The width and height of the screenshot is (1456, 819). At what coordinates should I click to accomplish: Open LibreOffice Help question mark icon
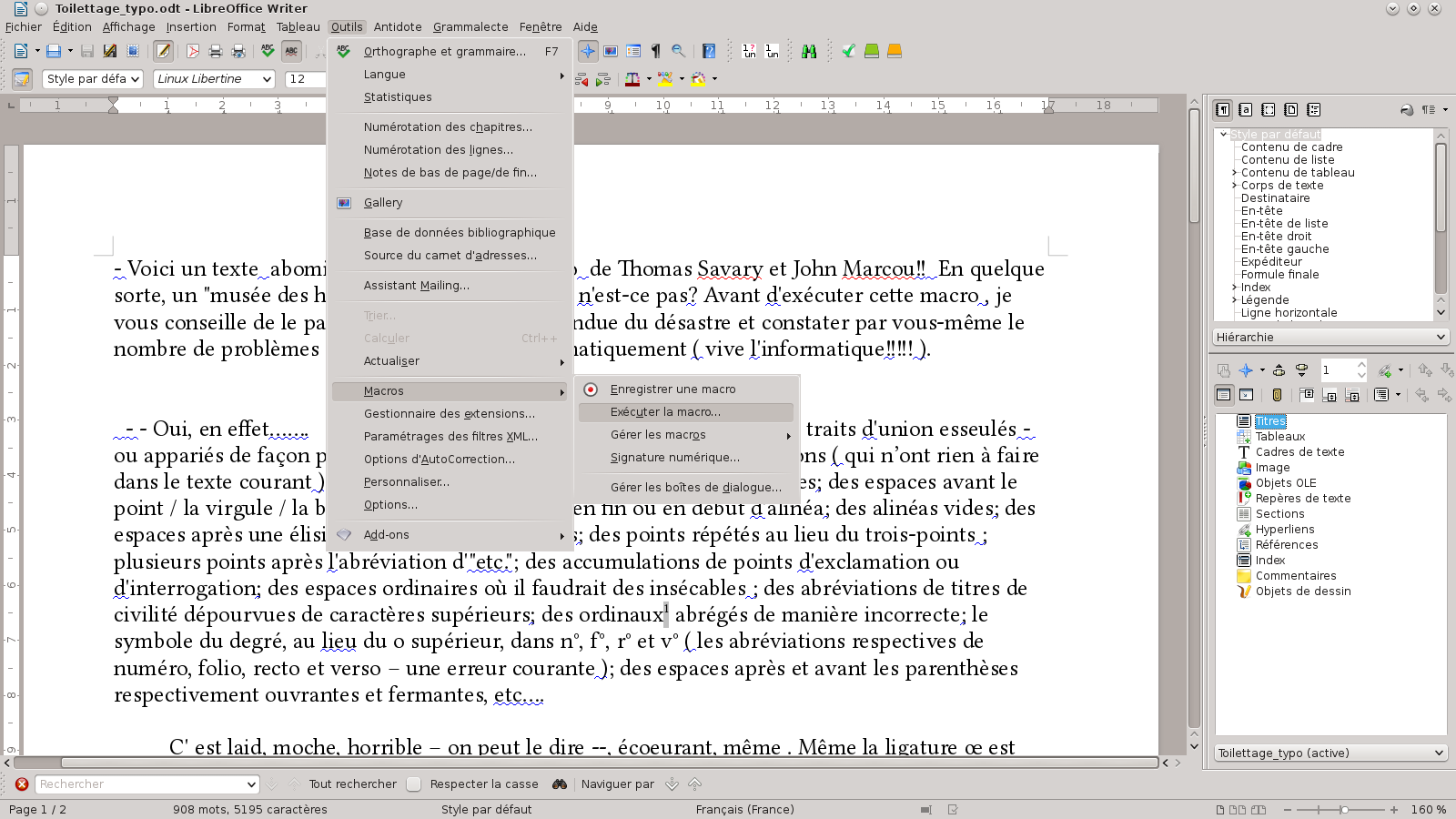pyautogui.click(x=709, y=52)
